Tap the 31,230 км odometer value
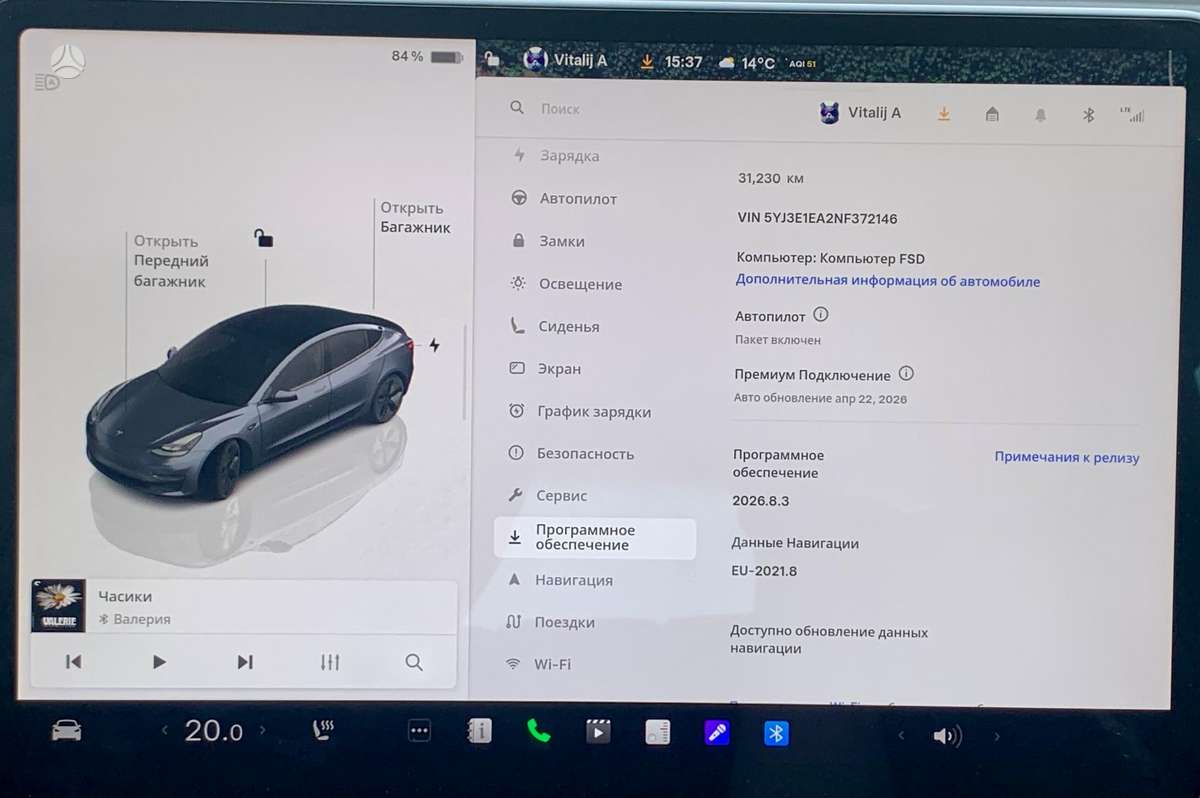The image size is (1200, 798). coord(771,178)
